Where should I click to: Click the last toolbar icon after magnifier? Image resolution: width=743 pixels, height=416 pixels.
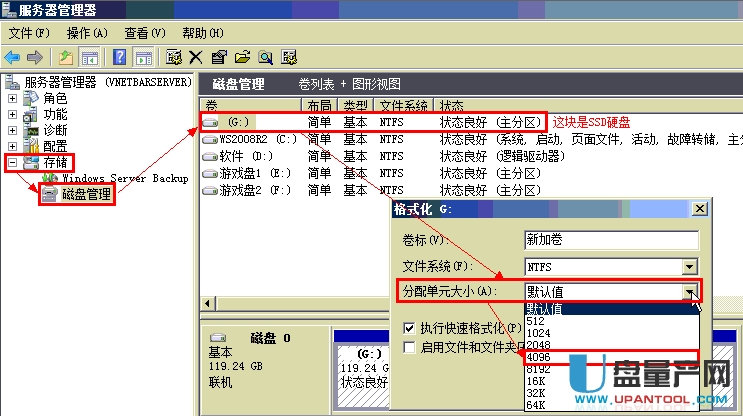pyautogui.click(x=289, y=58)
